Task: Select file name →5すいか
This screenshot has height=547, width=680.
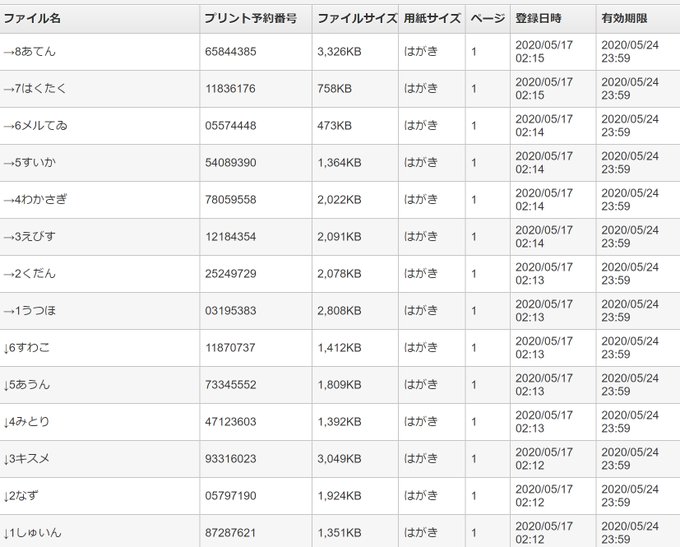Action: click(x=29, y=163)
